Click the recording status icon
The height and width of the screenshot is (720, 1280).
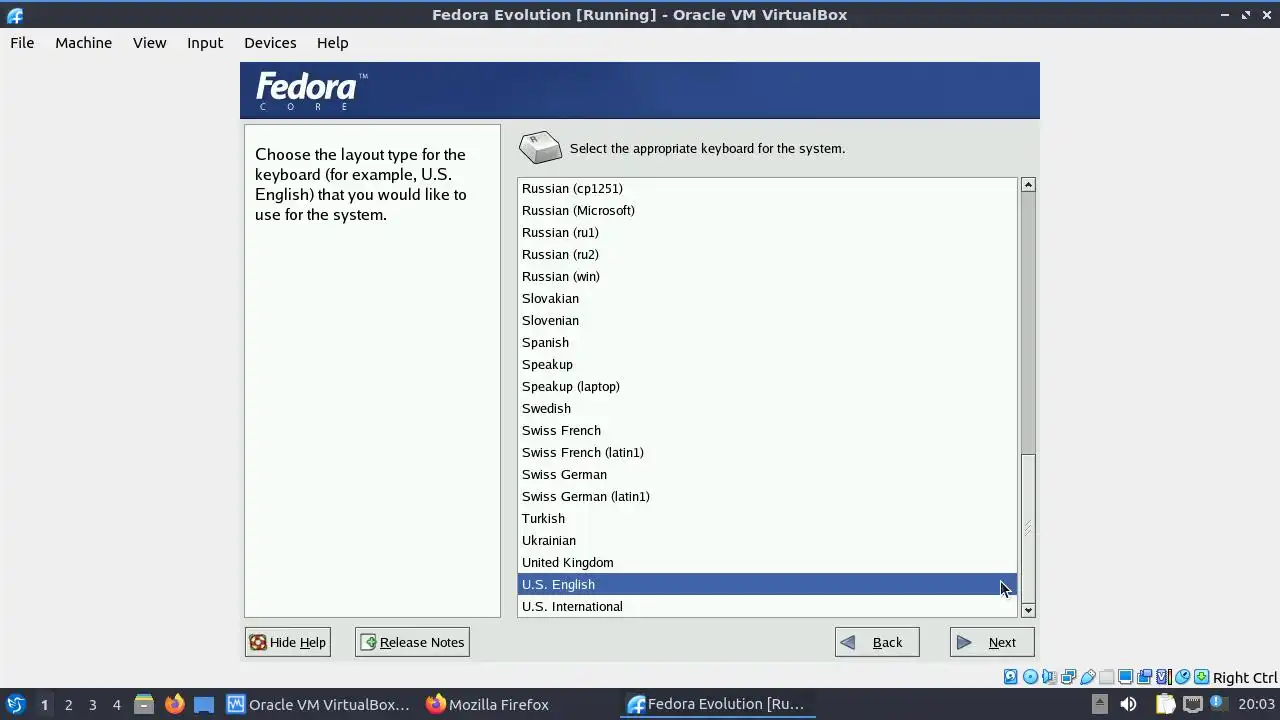[x=1144, y=677]
